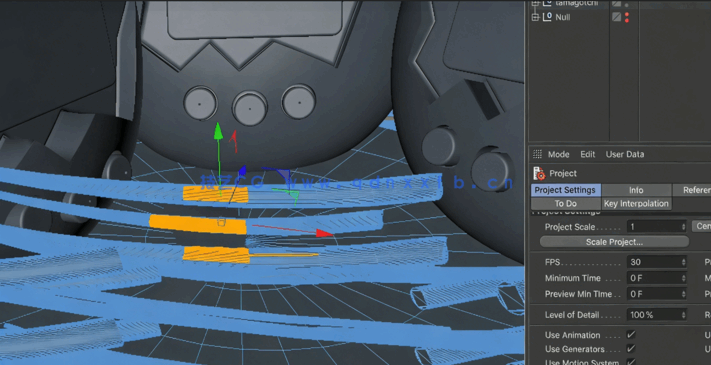711x365 pixels.
Task: Click the Null object's null icon
Action: click(x=547, y=17)
